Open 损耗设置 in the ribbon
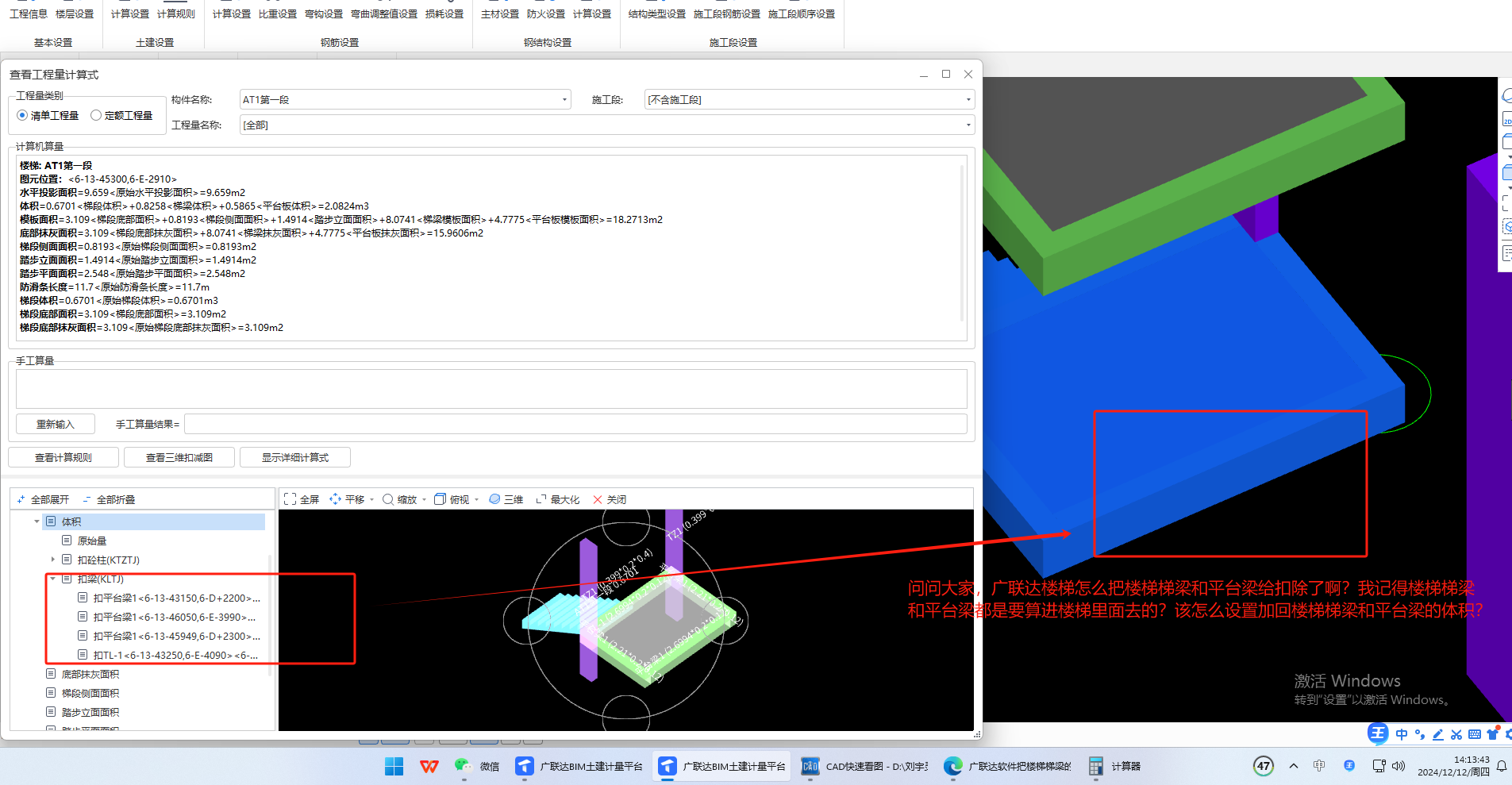The width and height of the screenshot is (1512, 785). coord(444,13)
